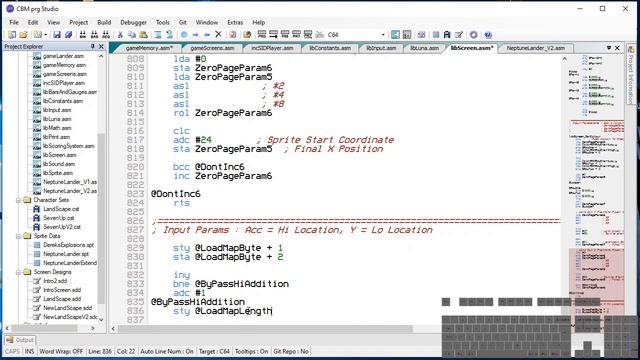
Task: Click the Save file floppy icon
Action: pos(57,35)
